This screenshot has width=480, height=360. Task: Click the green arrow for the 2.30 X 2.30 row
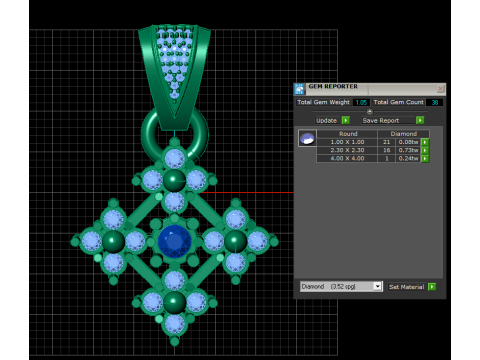coord(425,150)
